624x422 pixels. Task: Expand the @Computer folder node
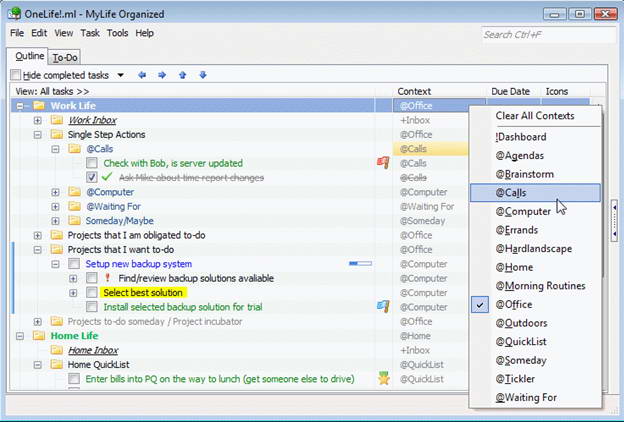(55, 192)
